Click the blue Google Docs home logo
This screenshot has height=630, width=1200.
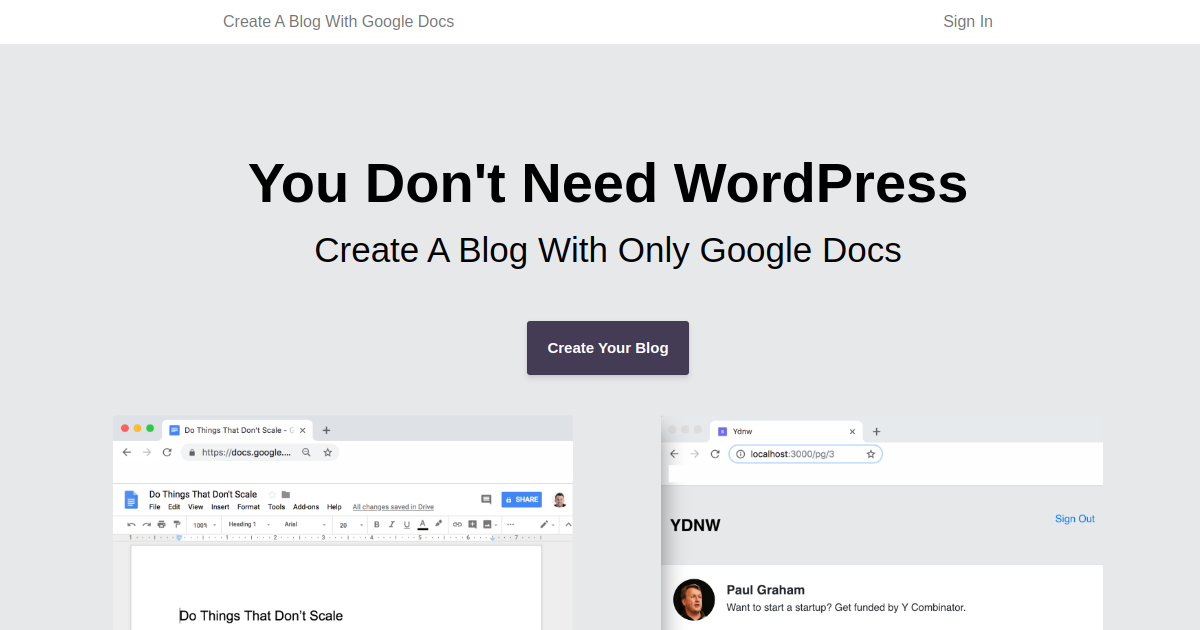(130, 499)
